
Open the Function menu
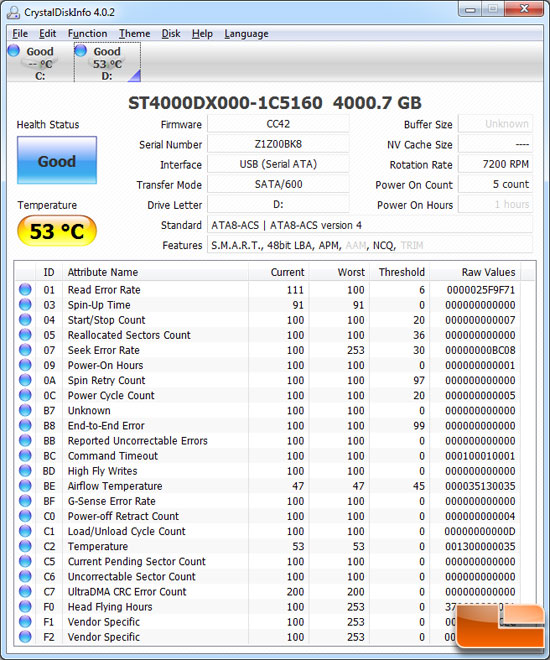88,34
